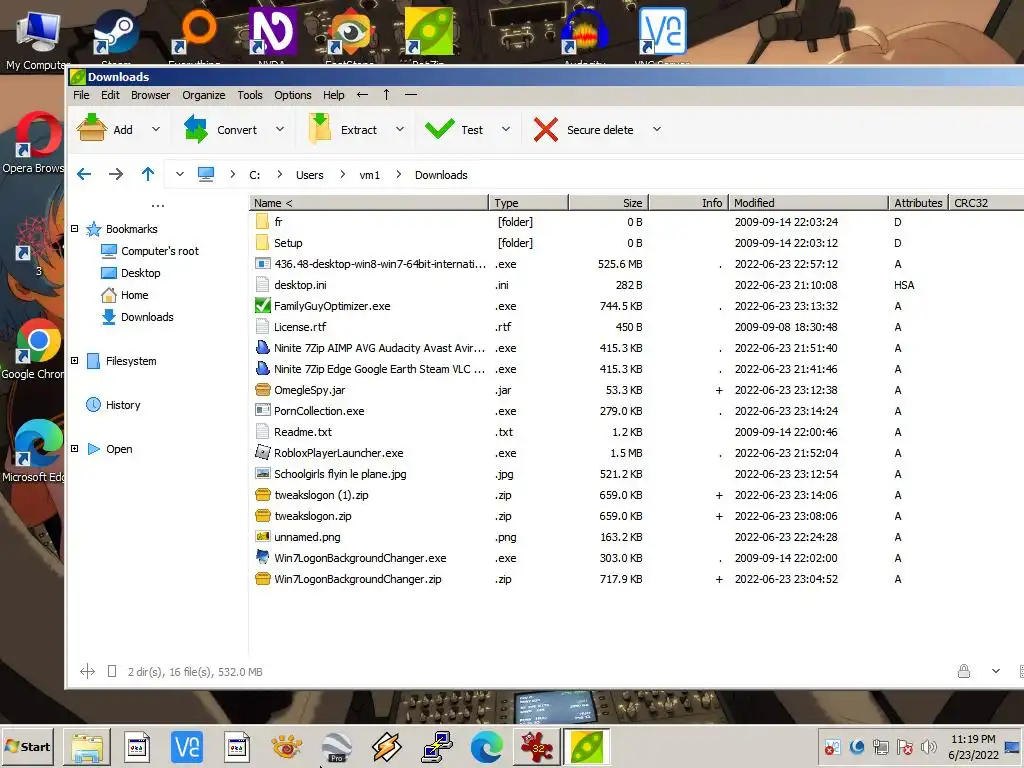This screenshot has height=768, width=1024.
Task: Click the Microsoft Edge taskbar icon
Action: click(x=487, y=746)
